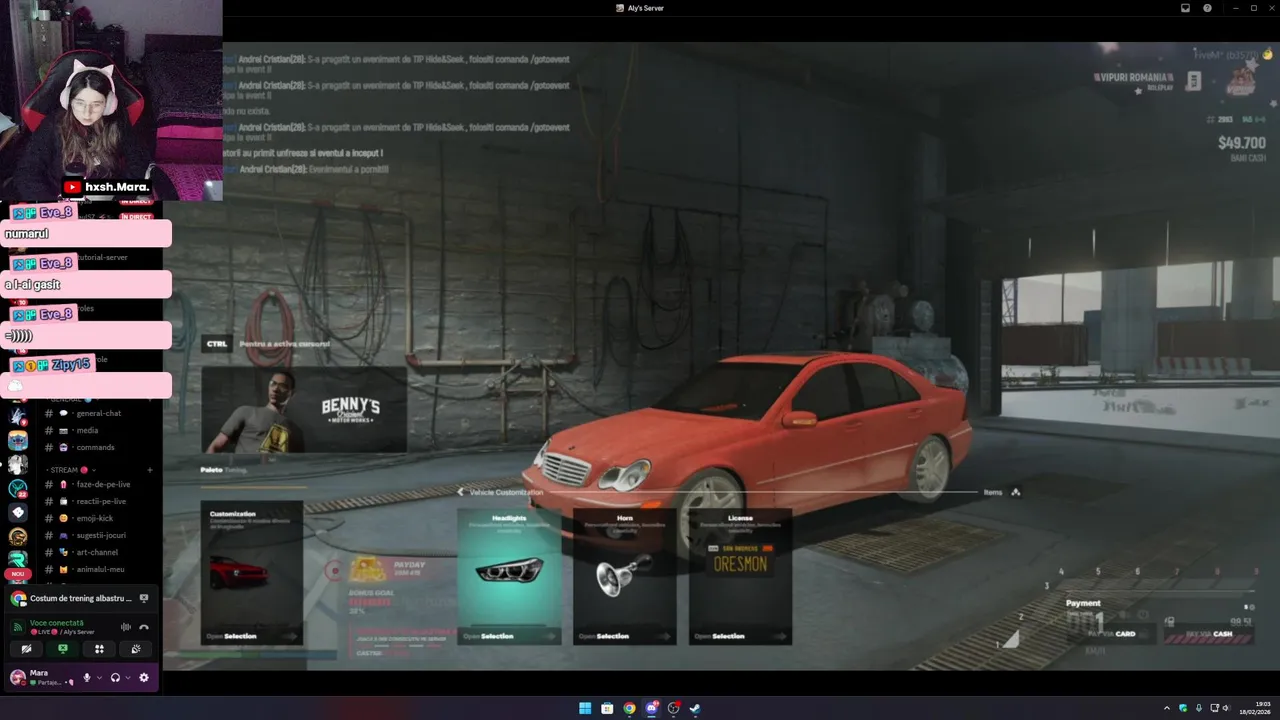
Task: Open Discord from the taskbar
Action: [x=651, y=709]
